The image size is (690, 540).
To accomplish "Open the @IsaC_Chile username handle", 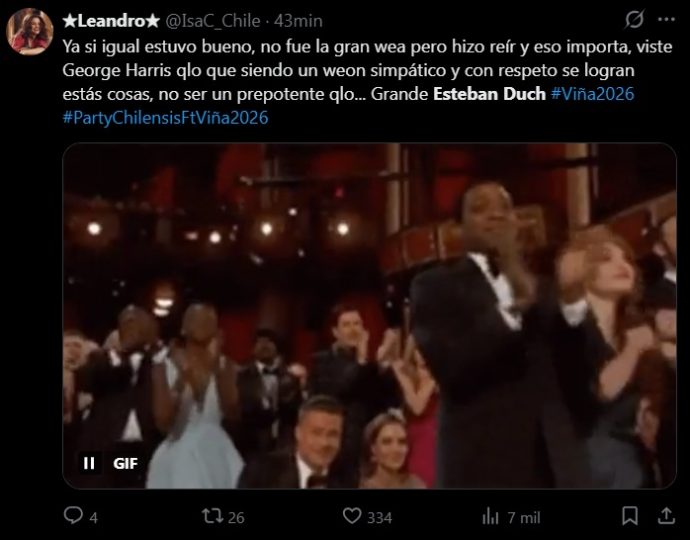I will coord(213,21).
